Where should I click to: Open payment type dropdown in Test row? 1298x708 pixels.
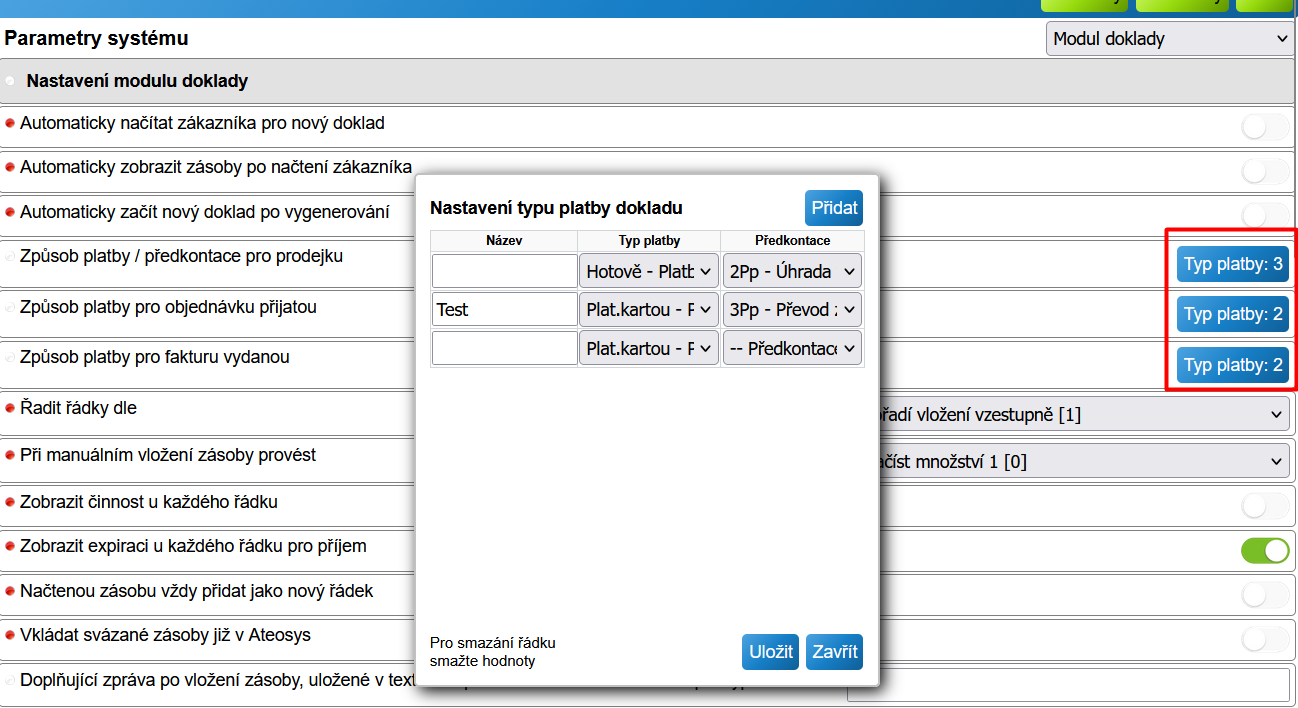point(649,310)
